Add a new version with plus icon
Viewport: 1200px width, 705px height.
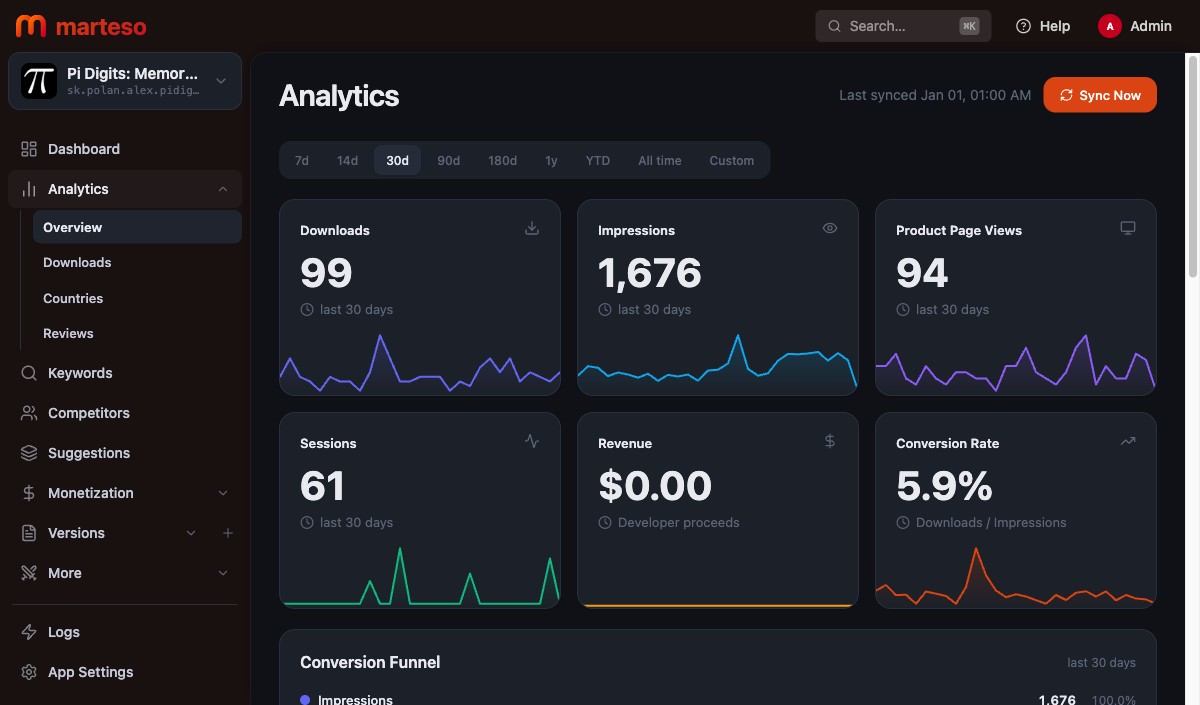point(228,533)
